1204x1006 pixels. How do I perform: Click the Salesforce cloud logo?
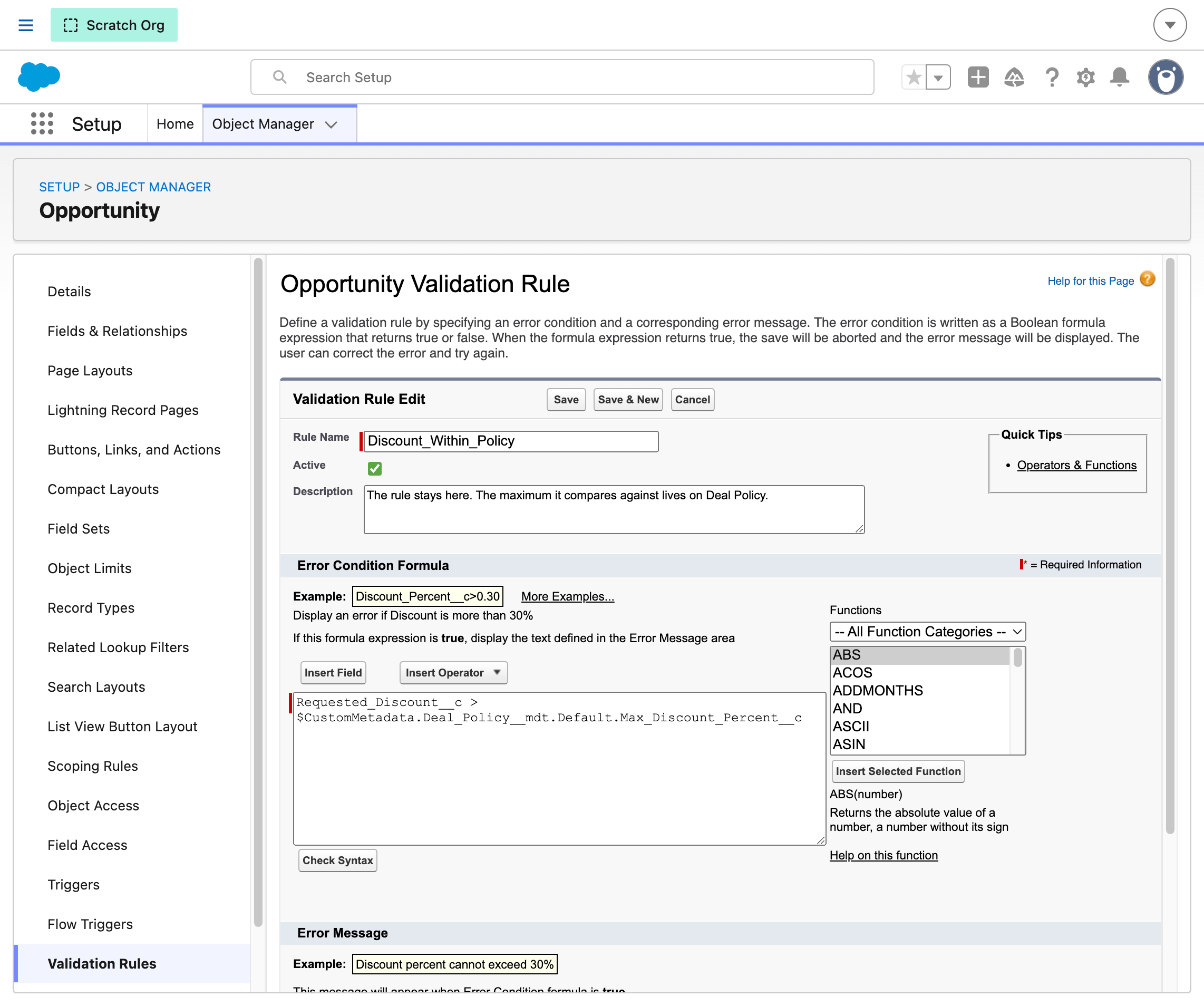click(x=38, y=77)
